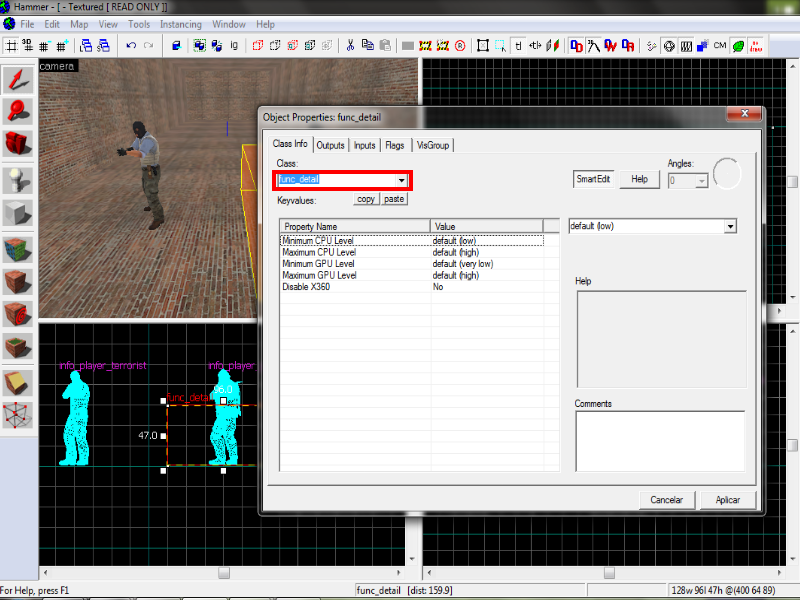This screenshot has height=600, width=800.
Task: Click bottom-left 2D view horizontal scrollbar thumb
Action: click(x=224, y=573)
